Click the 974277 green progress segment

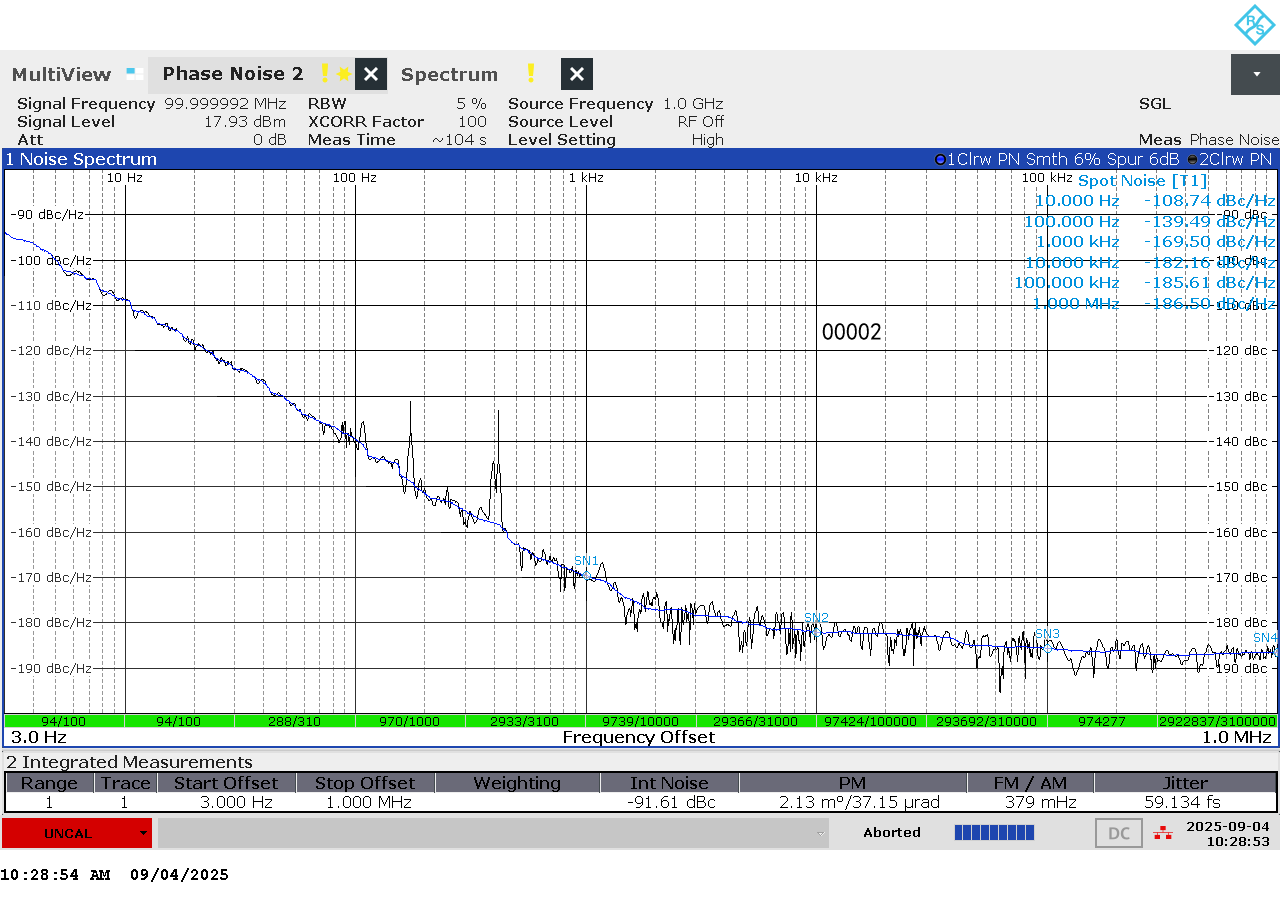coord(1102,721)
